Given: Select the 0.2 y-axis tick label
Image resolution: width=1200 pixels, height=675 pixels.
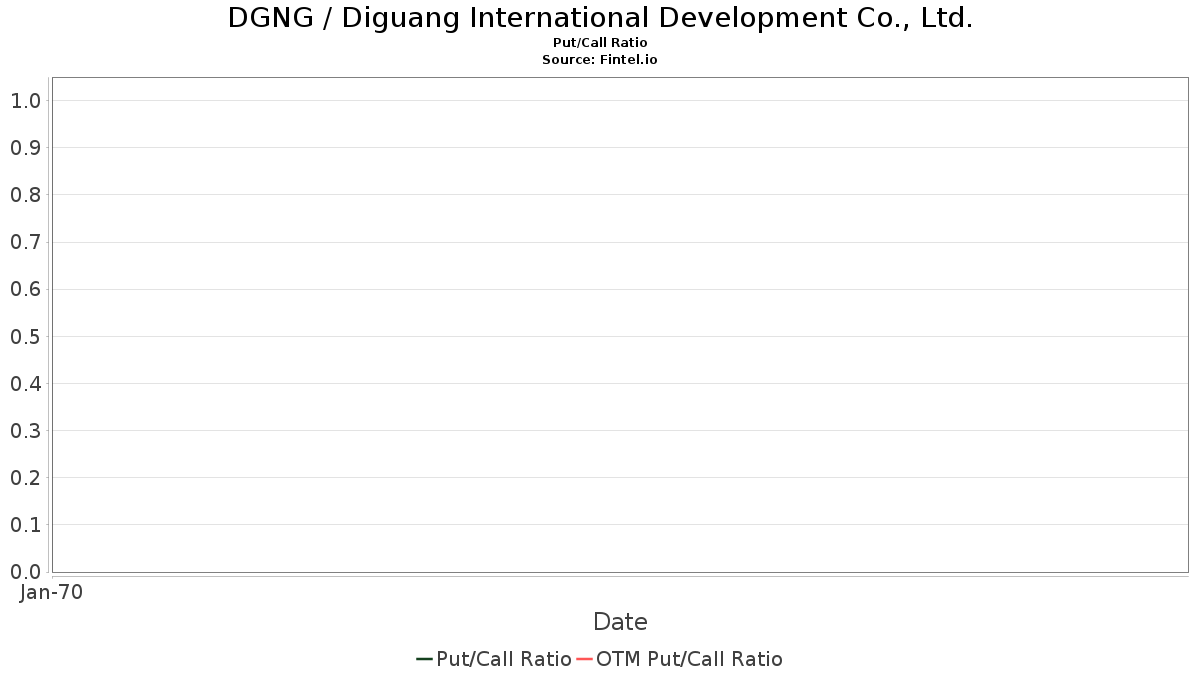Looking at the screenshot, I should [x=25, y=478].
